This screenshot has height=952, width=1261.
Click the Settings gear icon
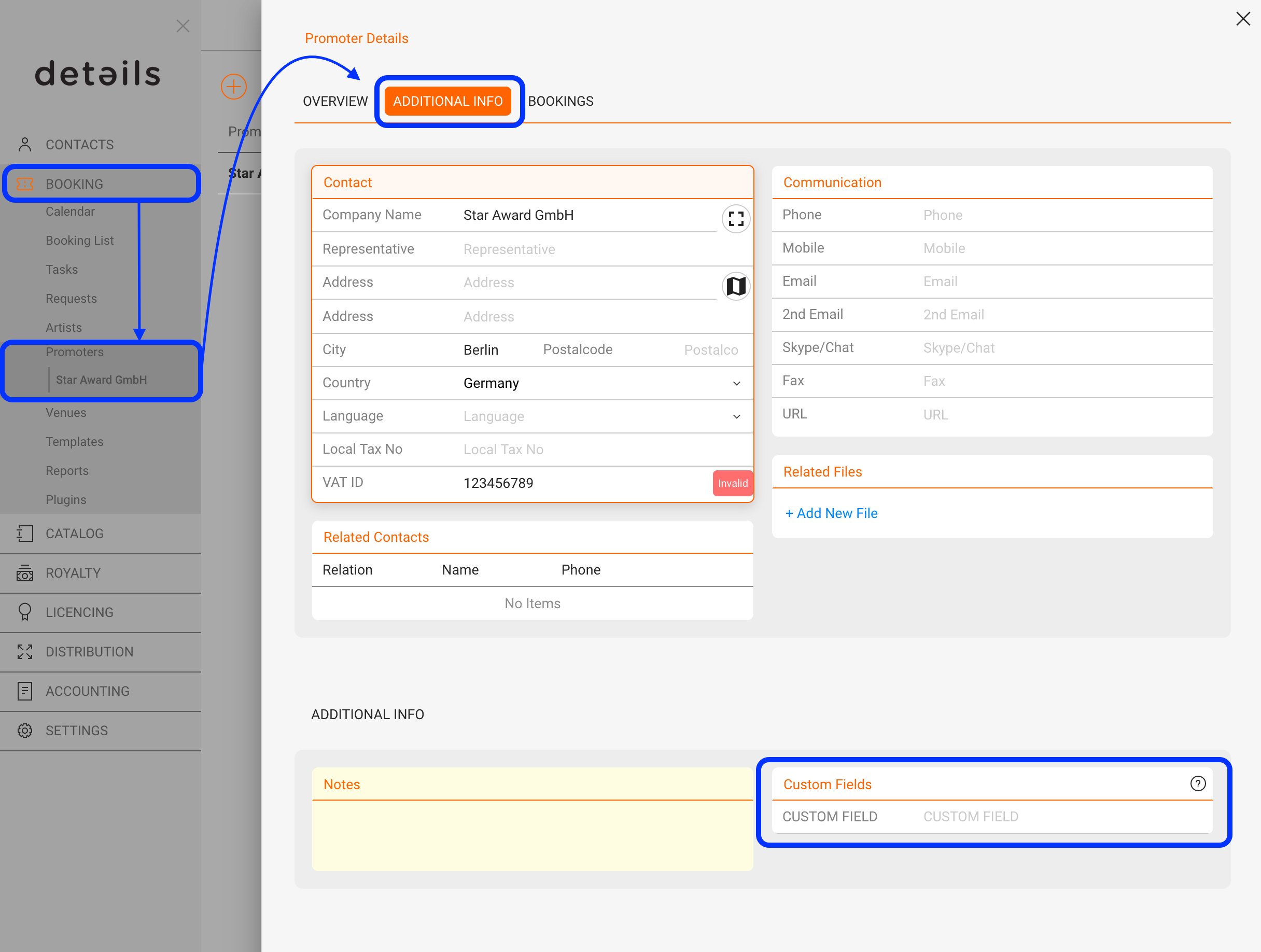[x=24, y=730]
